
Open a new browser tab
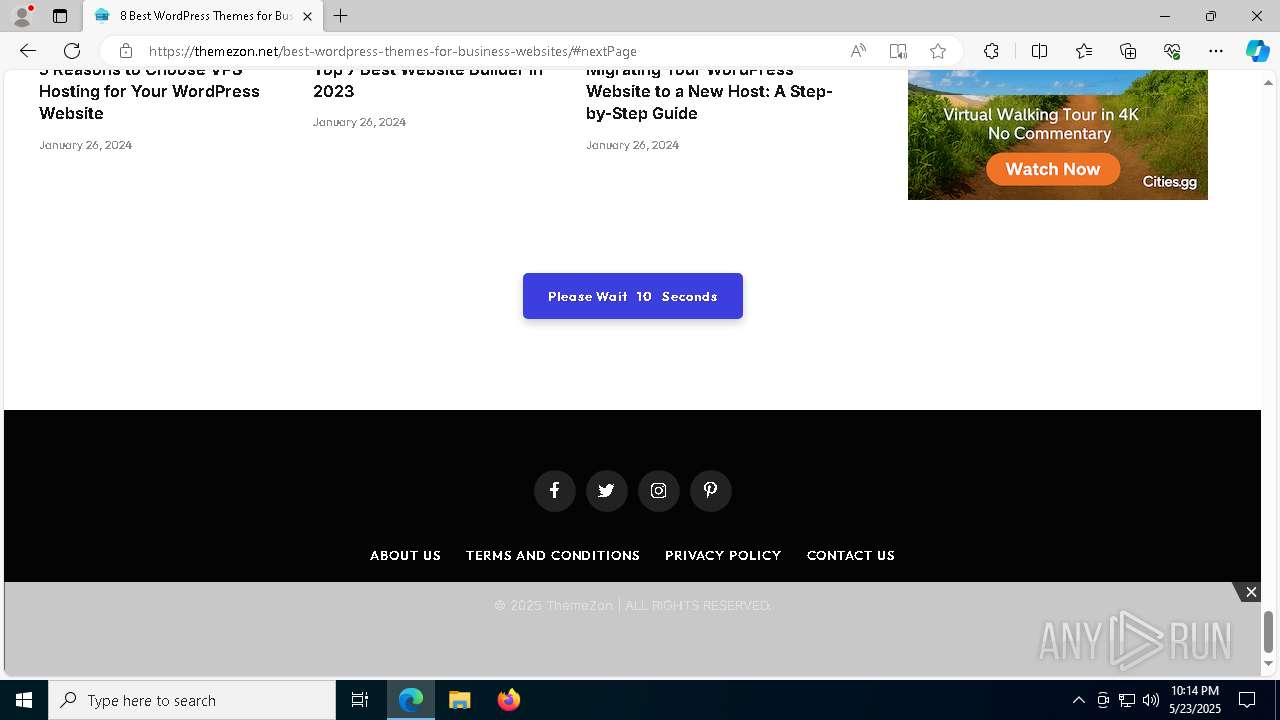click(341, 16)
